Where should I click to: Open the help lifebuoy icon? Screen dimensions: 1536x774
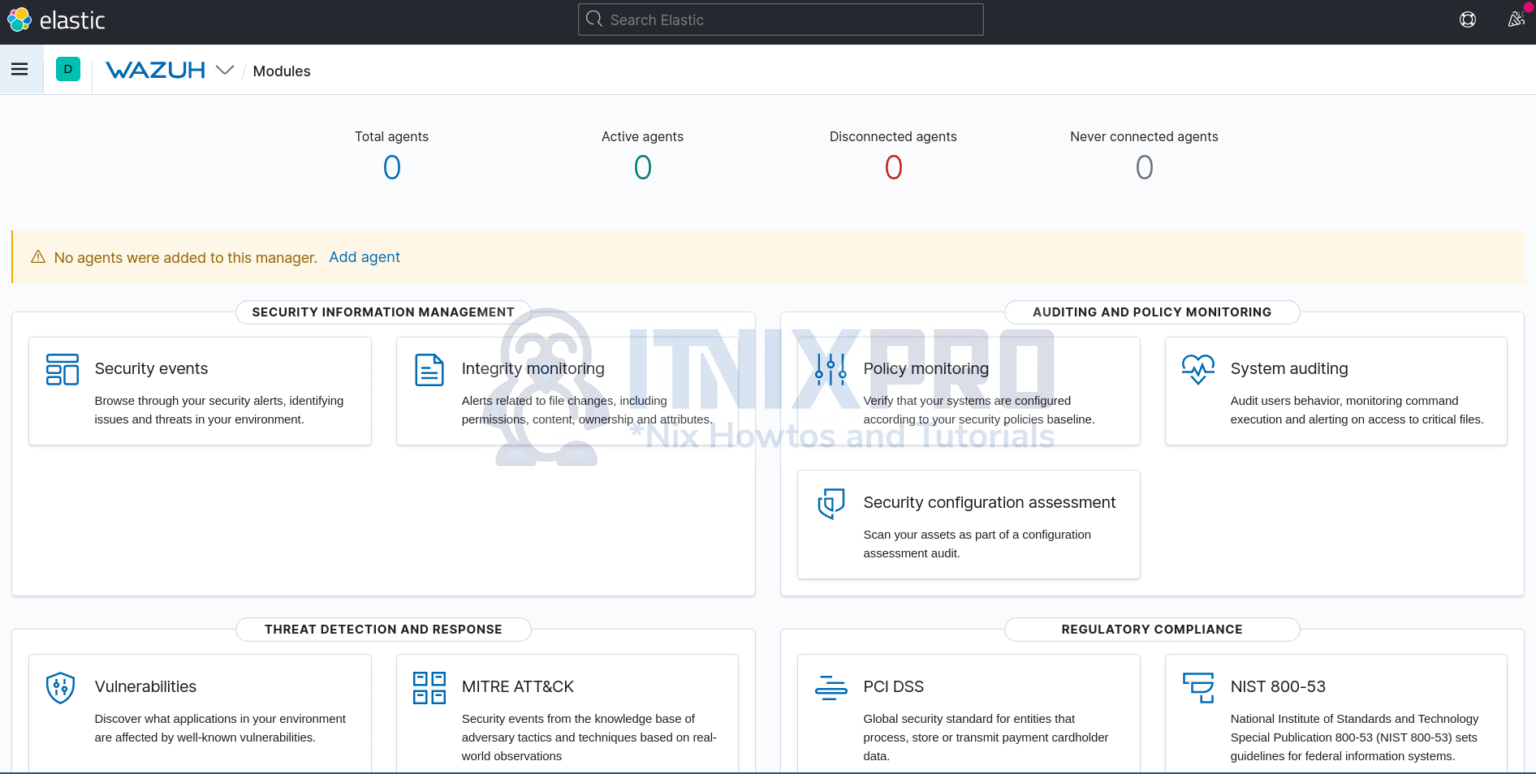tap(1467, 19)
